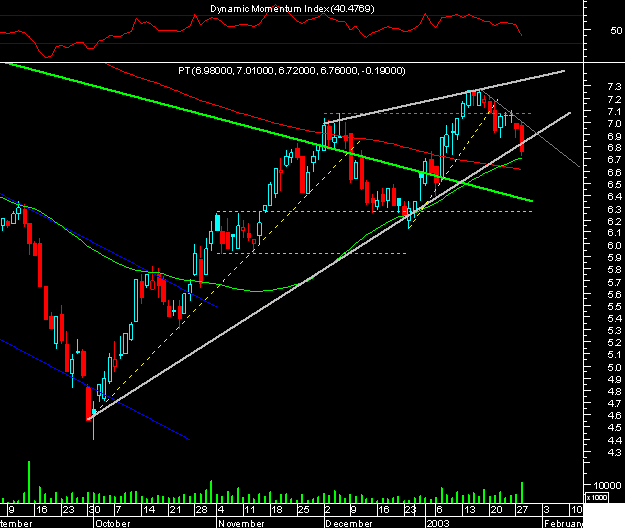This screenshot has width=625, height=528.
Task: Select the 4.8 price axis label
Action: pos(614,391)
